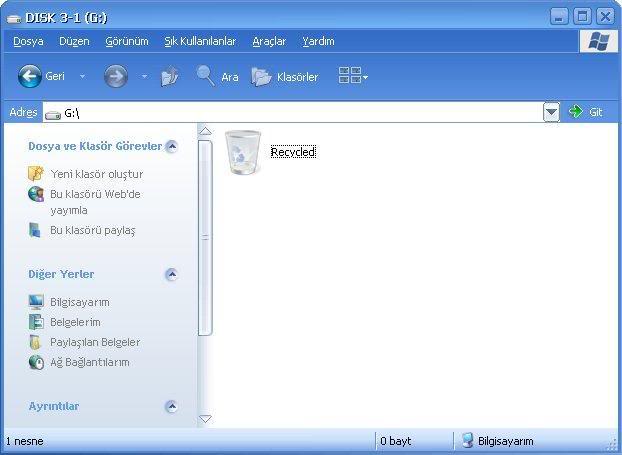Viewport: 622px width, 455px height.
Task: Click the '0 bayt' status bar text
Action: 395,441
